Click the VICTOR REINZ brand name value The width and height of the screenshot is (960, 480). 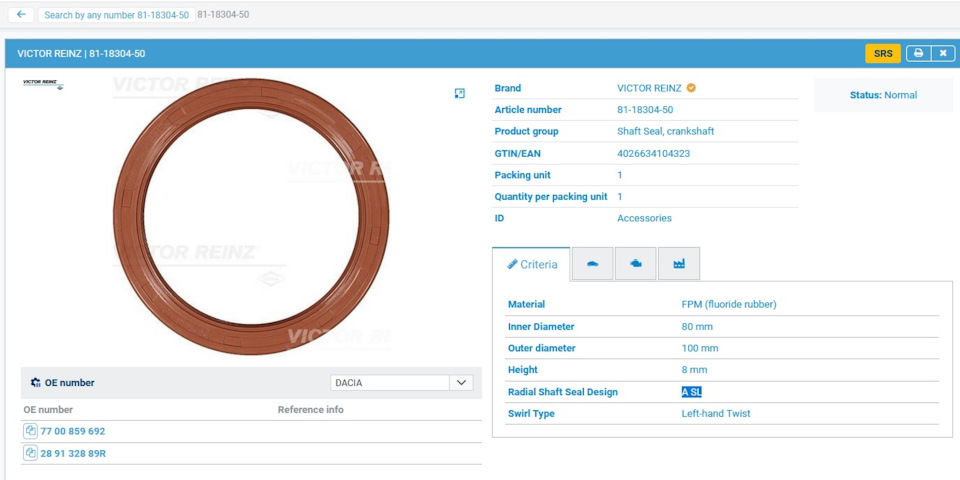(x=649, y=88)
